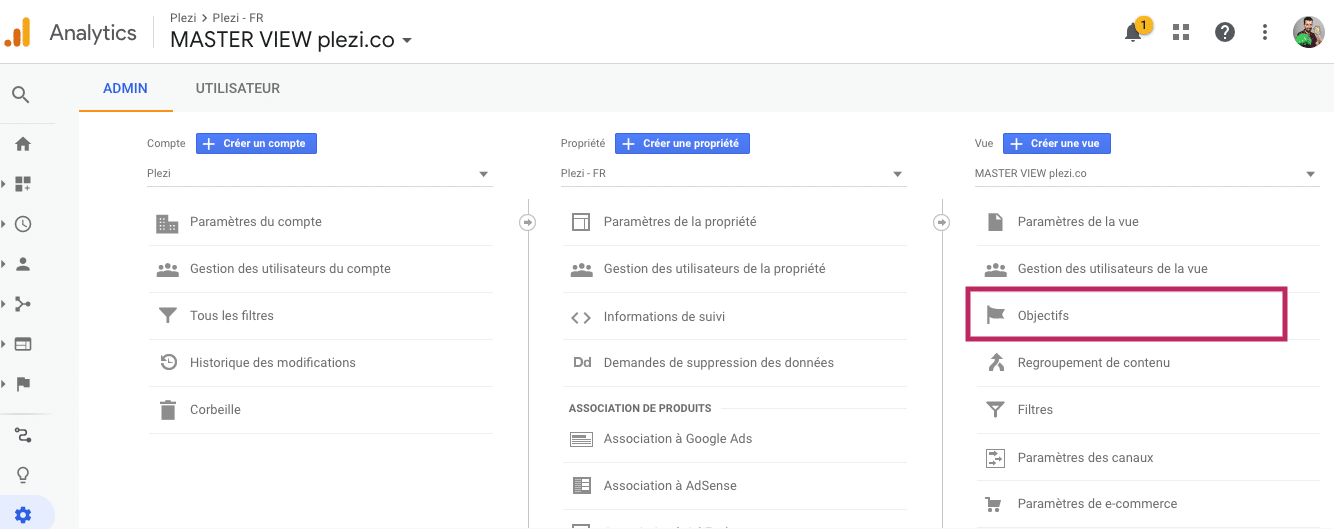
Task: Open Paramètres du compte
Action: (320, 222)
